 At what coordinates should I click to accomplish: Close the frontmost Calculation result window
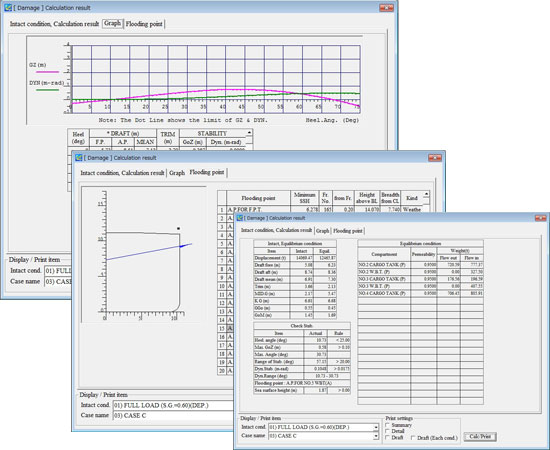coord(541,218)
